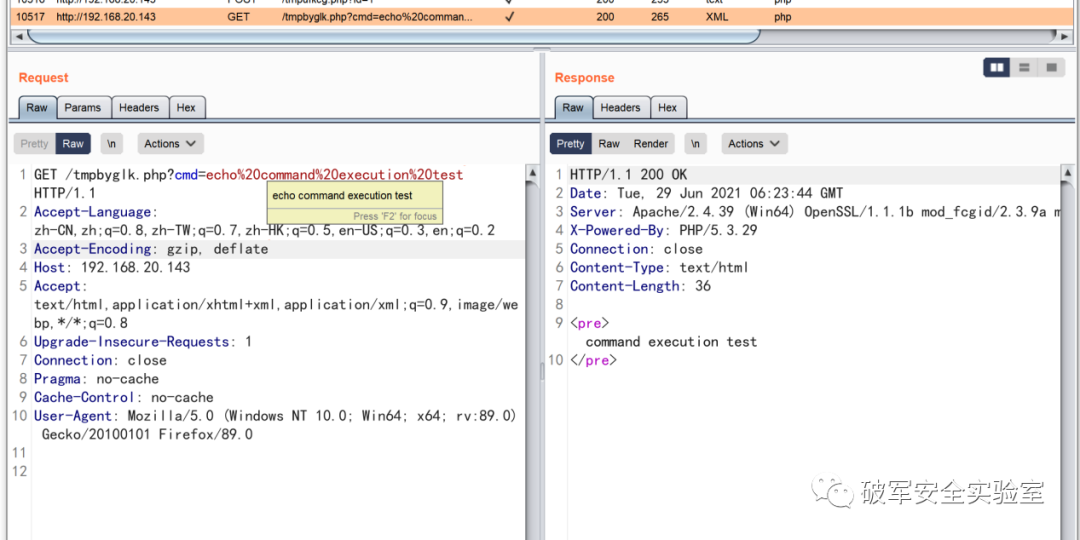
Task: Click the 265 length cell in history
Action: [660, 17]
